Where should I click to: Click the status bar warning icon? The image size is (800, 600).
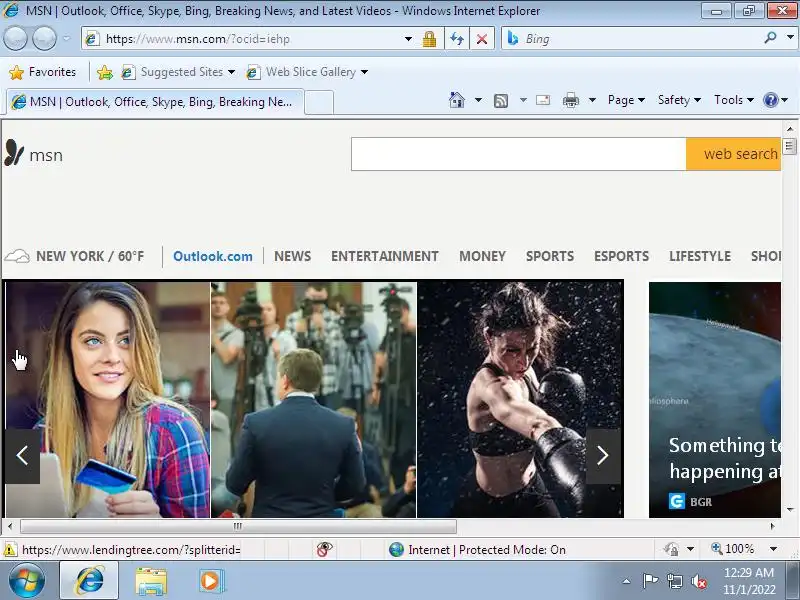point(9,550)
